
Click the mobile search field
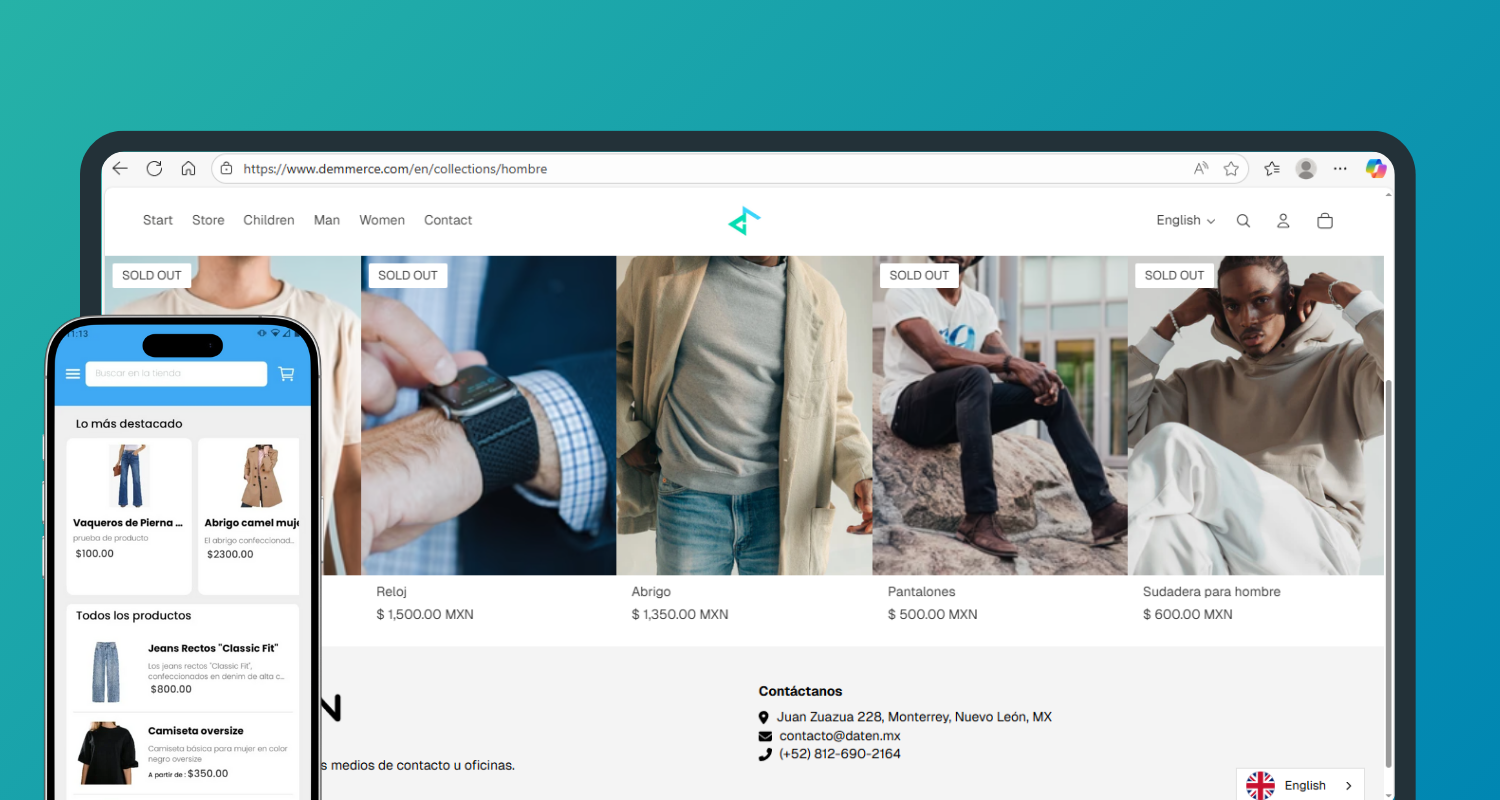(x=176, y=374)
